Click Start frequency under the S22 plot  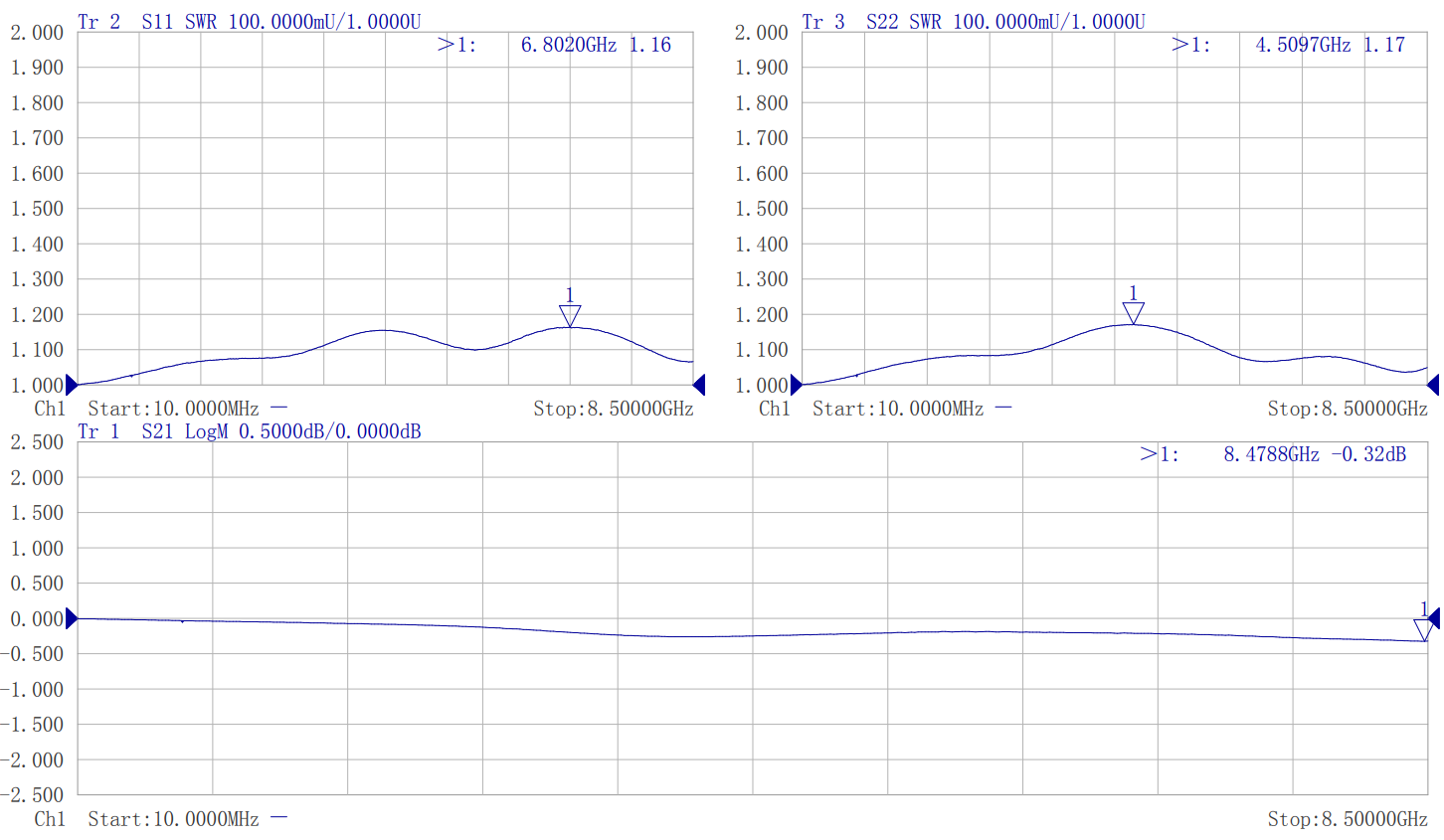click(898, 409)
